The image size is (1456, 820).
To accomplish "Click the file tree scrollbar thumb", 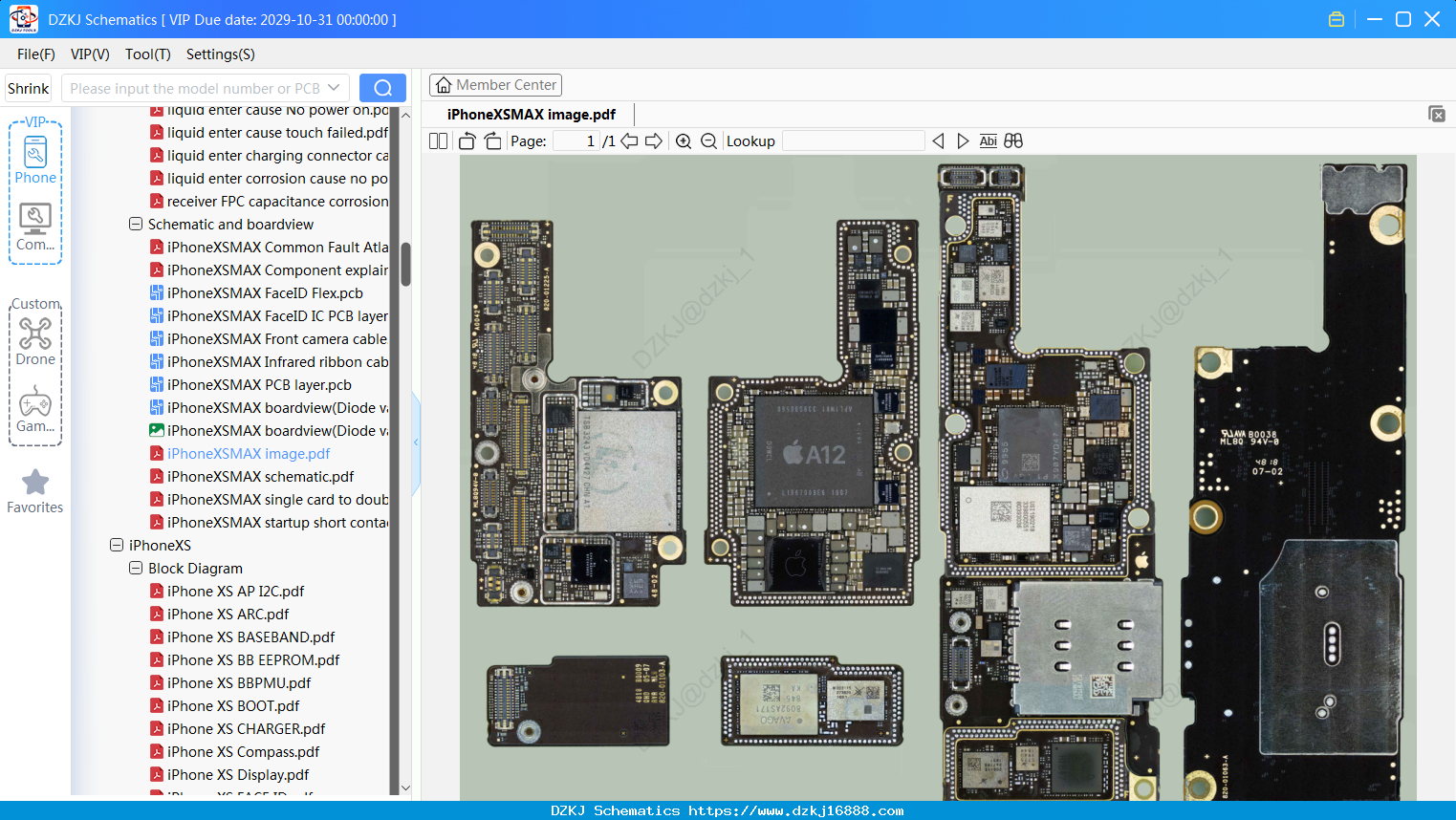I will tap(405, 264).
